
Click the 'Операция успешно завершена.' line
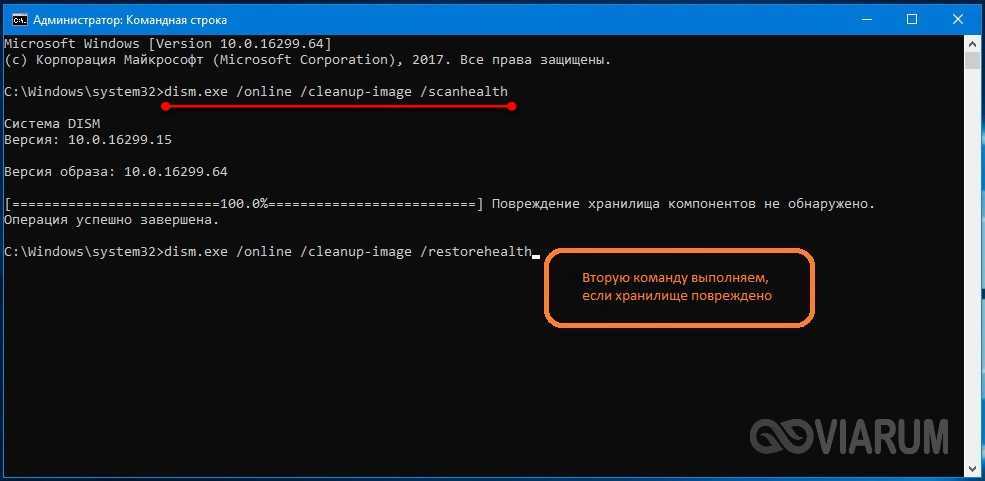111,219
